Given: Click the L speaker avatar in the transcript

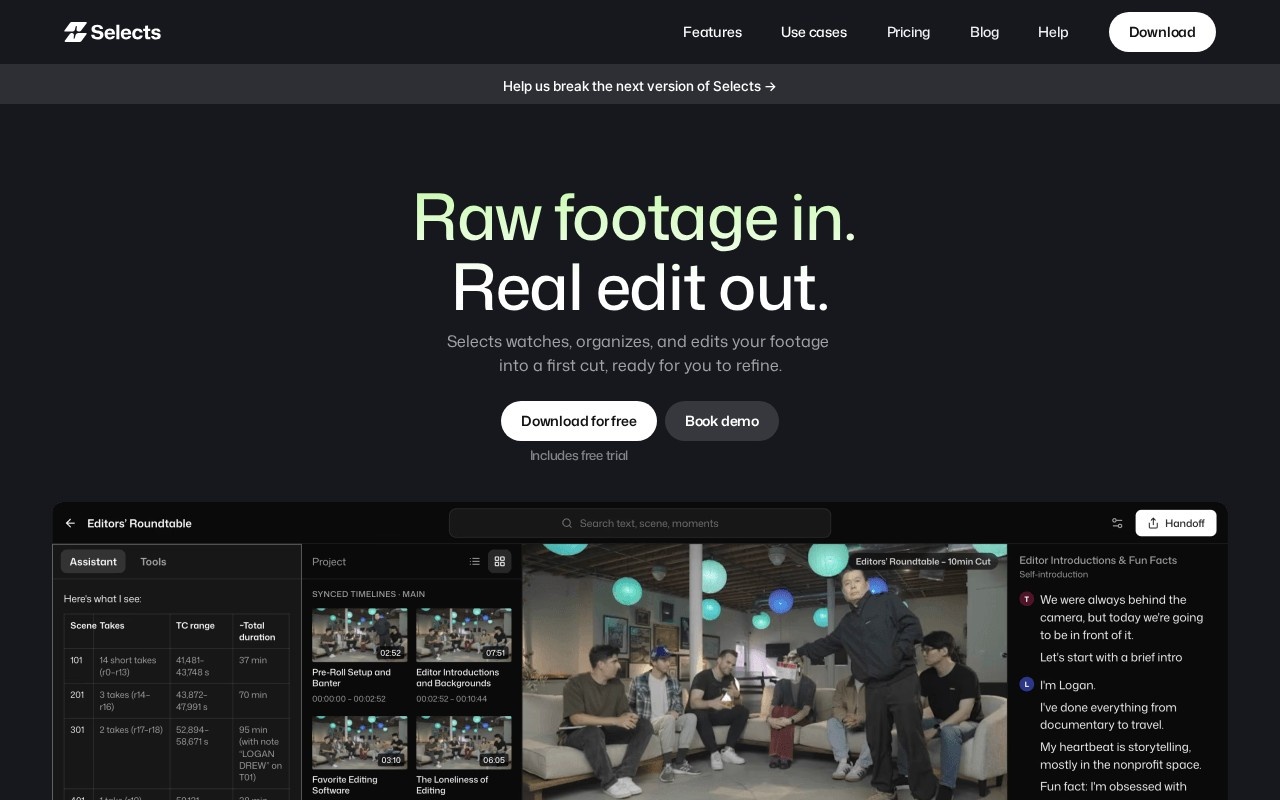Looking at the screenshot, I should tap(1026, 684).
